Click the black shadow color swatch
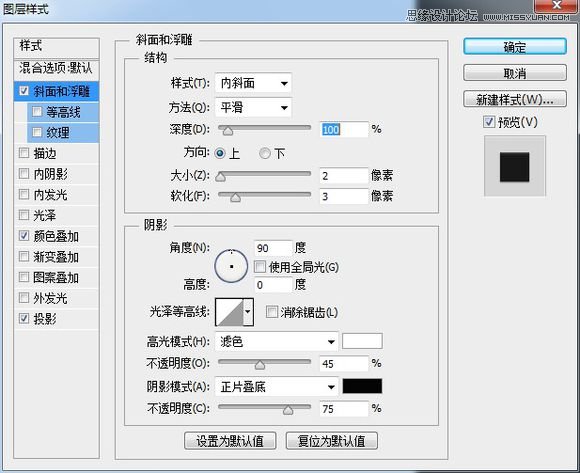The width and height of the screenshot is (580, 473). (x=362, y=386)
